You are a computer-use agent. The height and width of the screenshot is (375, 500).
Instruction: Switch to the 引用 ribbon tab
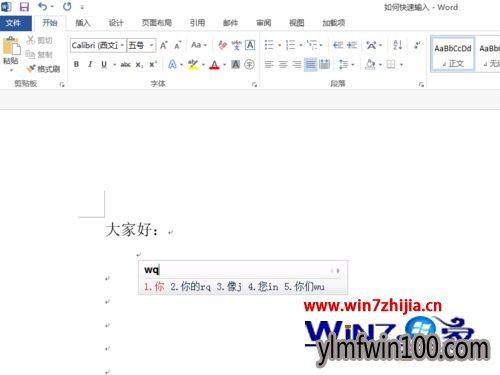pos(197,23)
